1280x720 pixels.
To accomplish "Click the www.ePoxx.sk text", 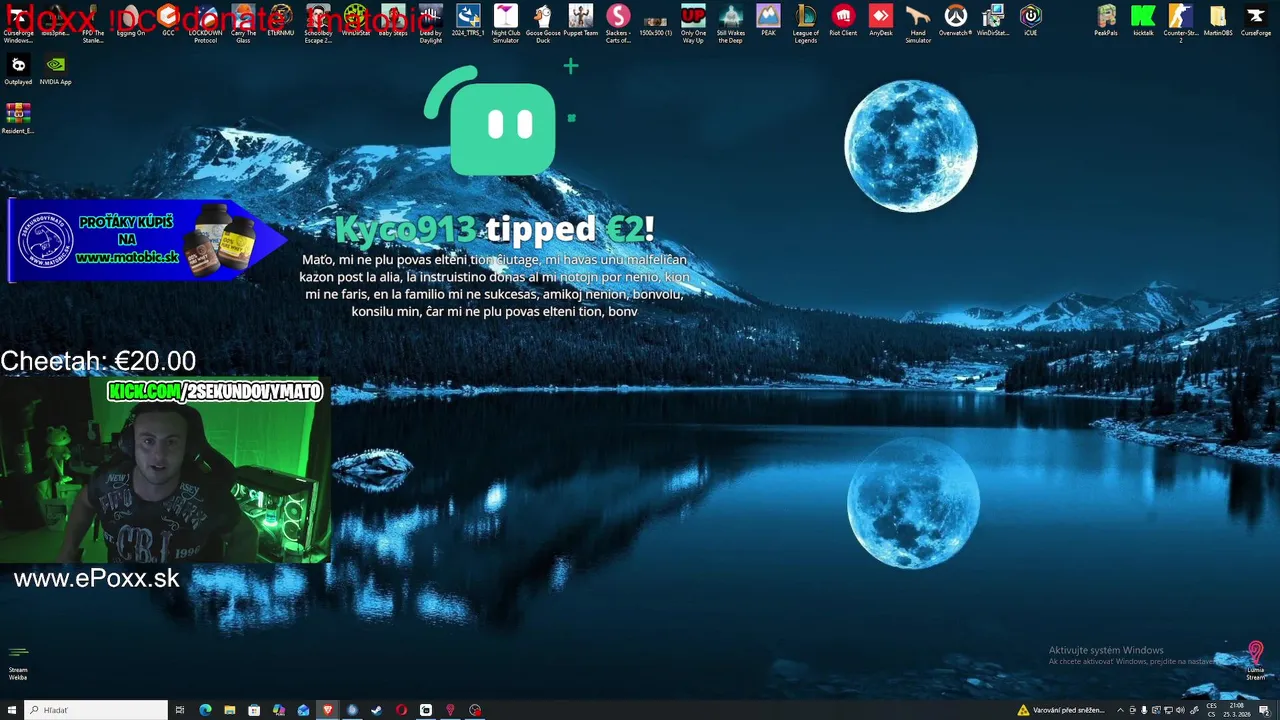I will coord(97,578).
